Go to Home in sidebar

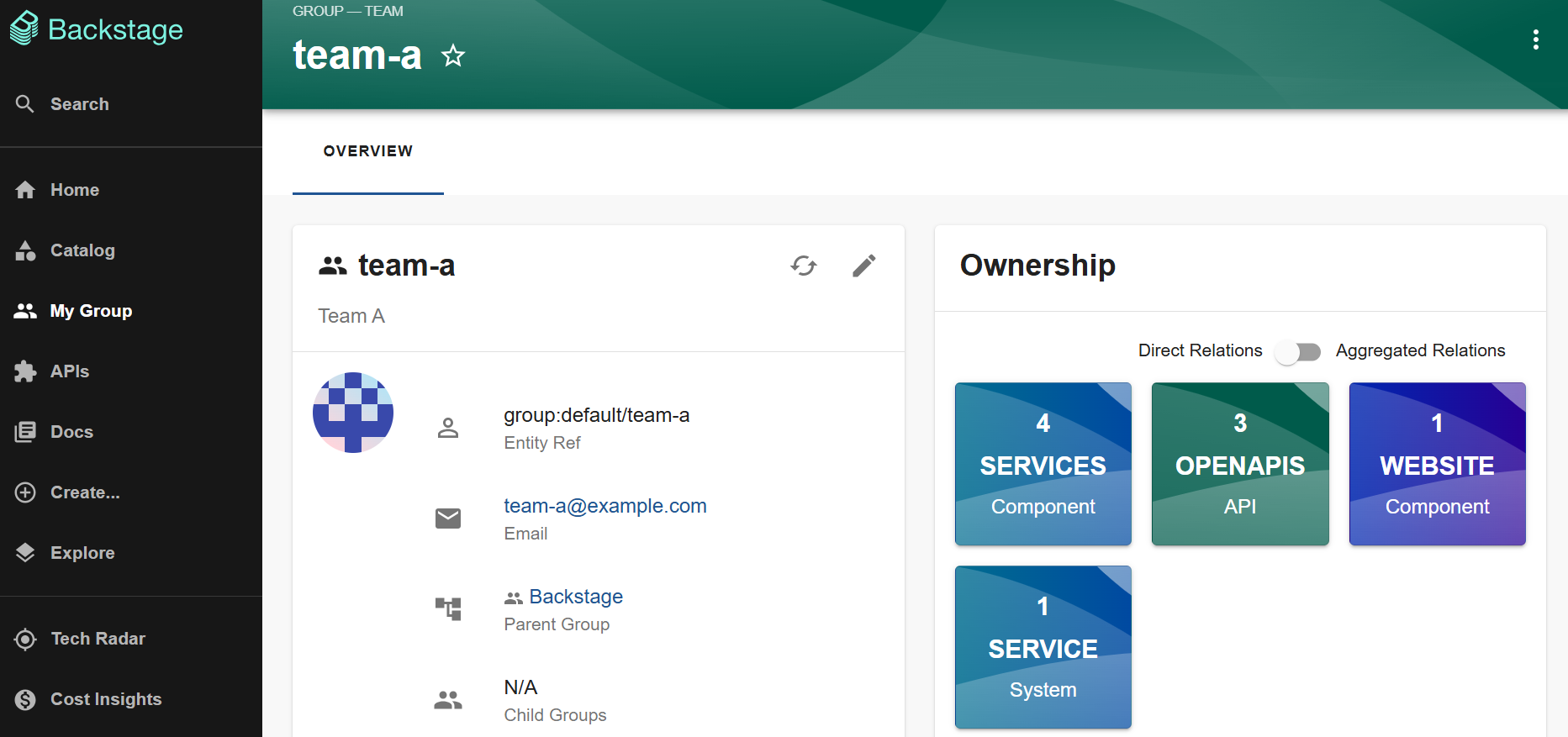[74, 190]
